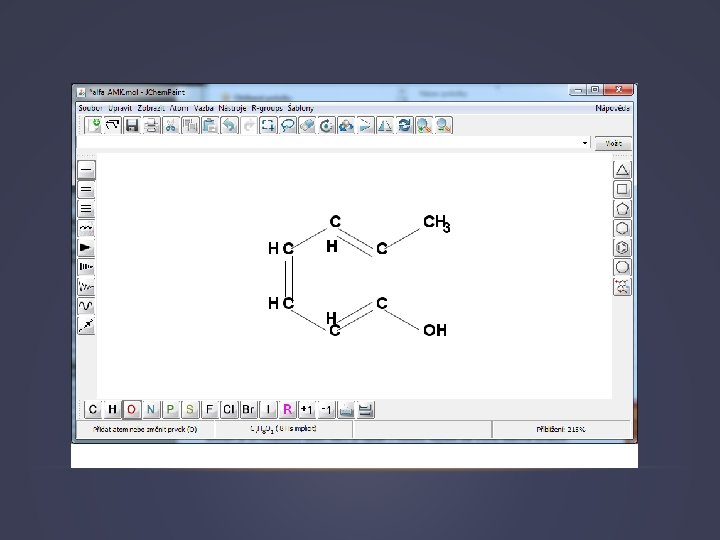This screenshot has height=540, width=720.
Task: Add a triangle ring template
Action: [x=622, y=170]
